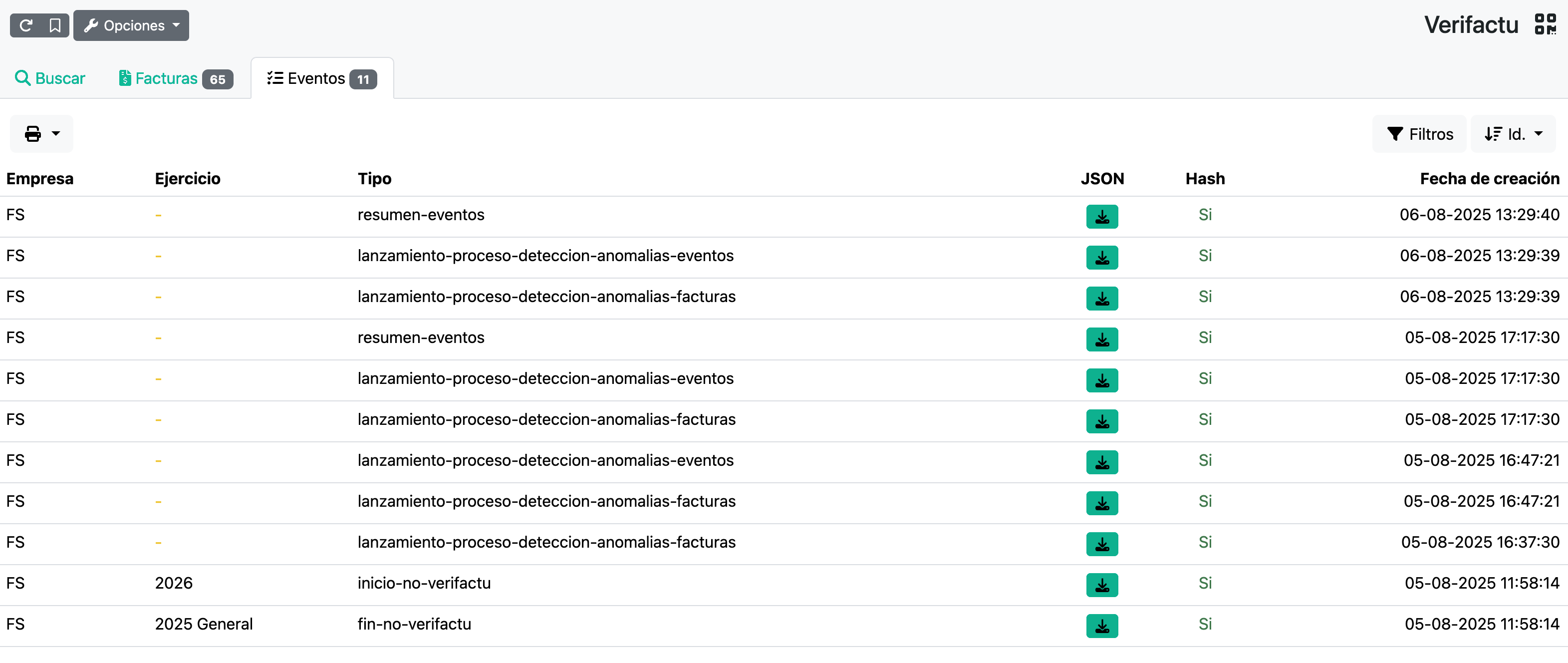Image resolution: width=1568 pixels, height=663 pixels.
Task: Click the Verifactu QR icon
Action: coord(1546,24)
